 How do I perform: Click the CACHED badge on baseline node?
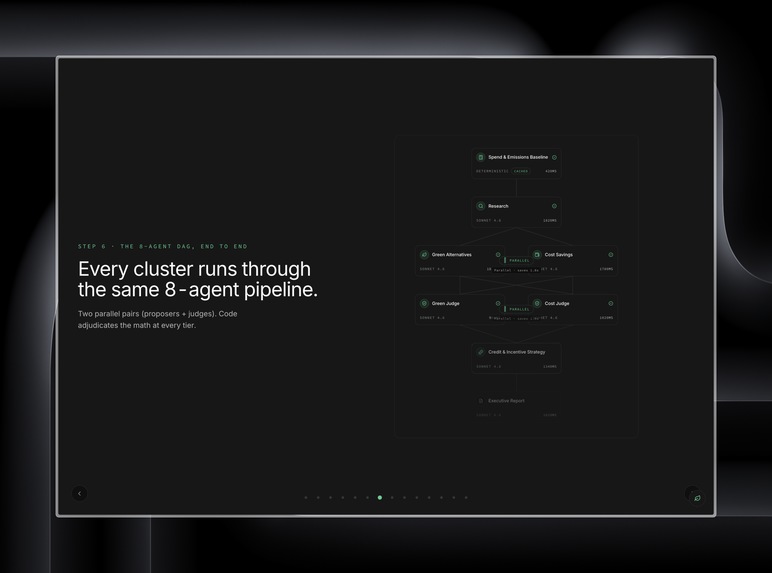pyautogui.click(x=521, y=171)
